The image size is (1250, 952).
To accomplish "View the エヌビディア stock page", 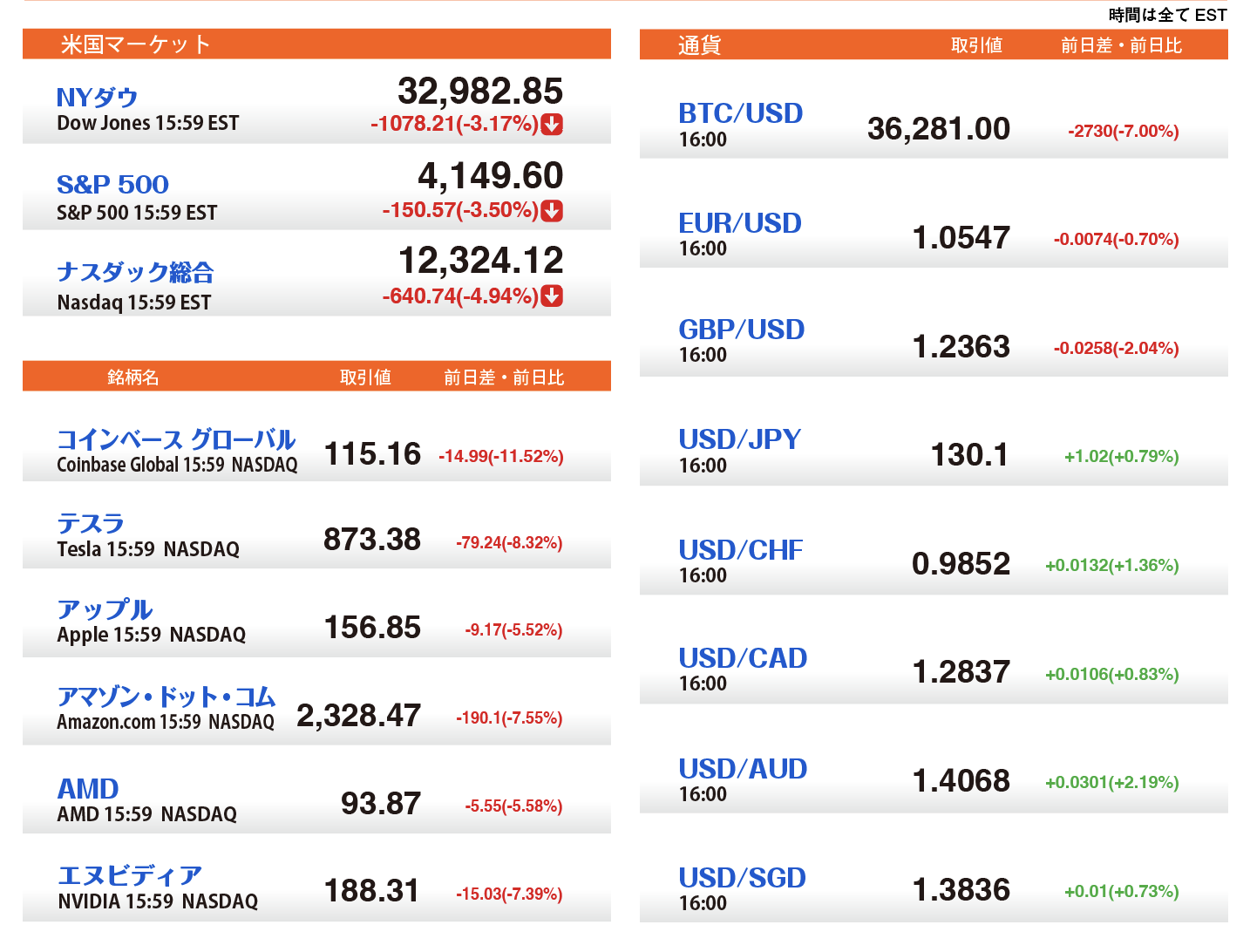I will click(x=130, y=875).
